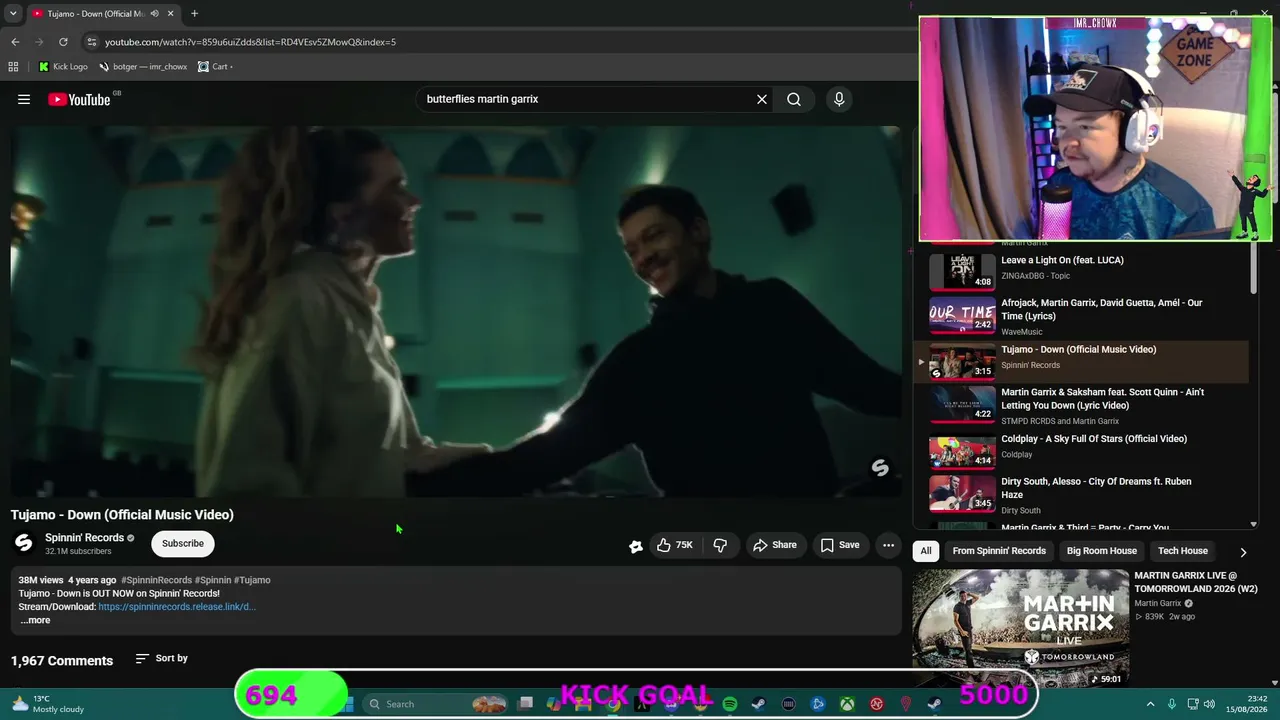Image resolution: width=1280 pixels, height=720 pixels.
Task: Share the Tujamo video
Action: (775, 545)
